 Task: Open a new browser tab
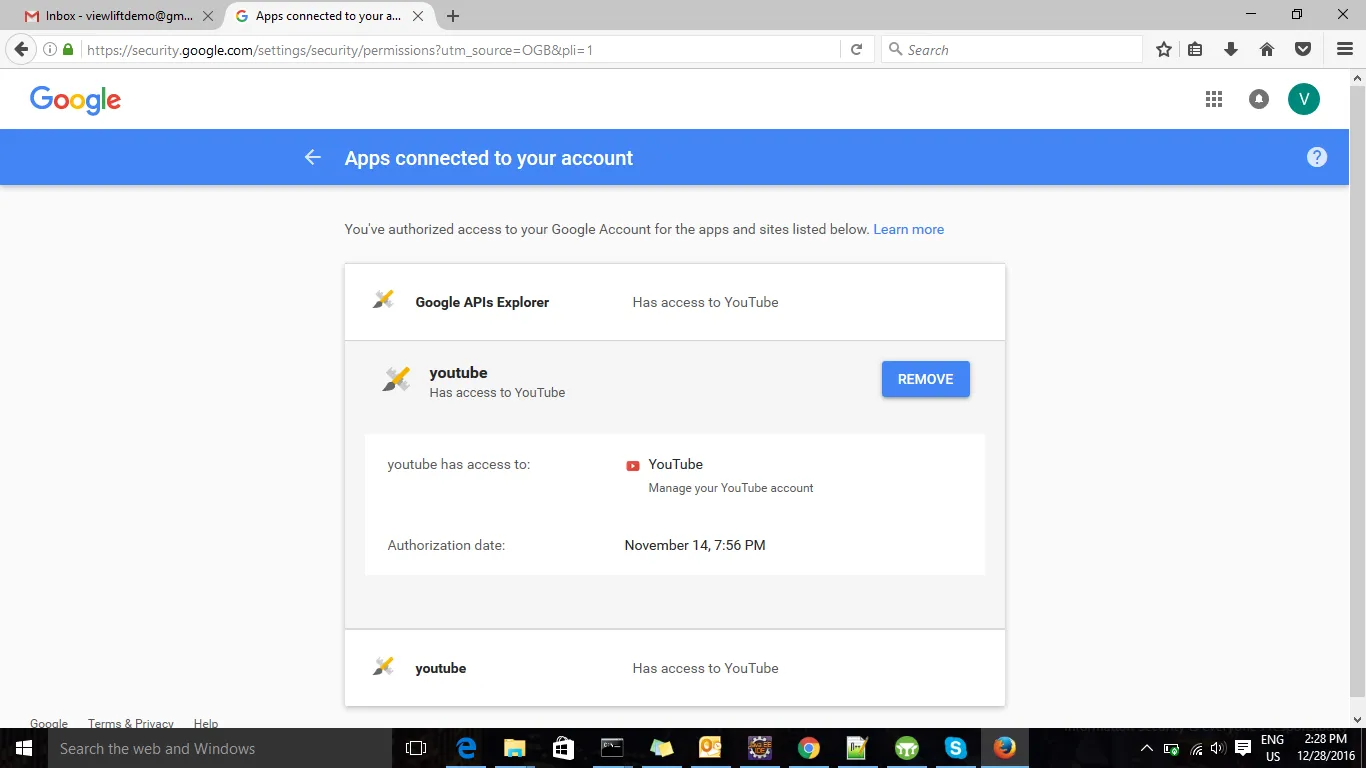coord(453,16)
